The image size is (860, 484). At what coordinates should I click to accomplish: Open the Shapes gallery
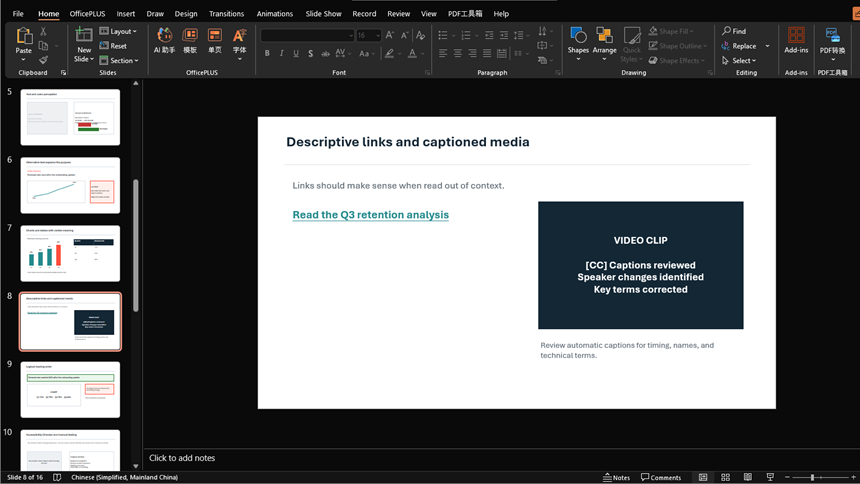click(x=578, y=43)
